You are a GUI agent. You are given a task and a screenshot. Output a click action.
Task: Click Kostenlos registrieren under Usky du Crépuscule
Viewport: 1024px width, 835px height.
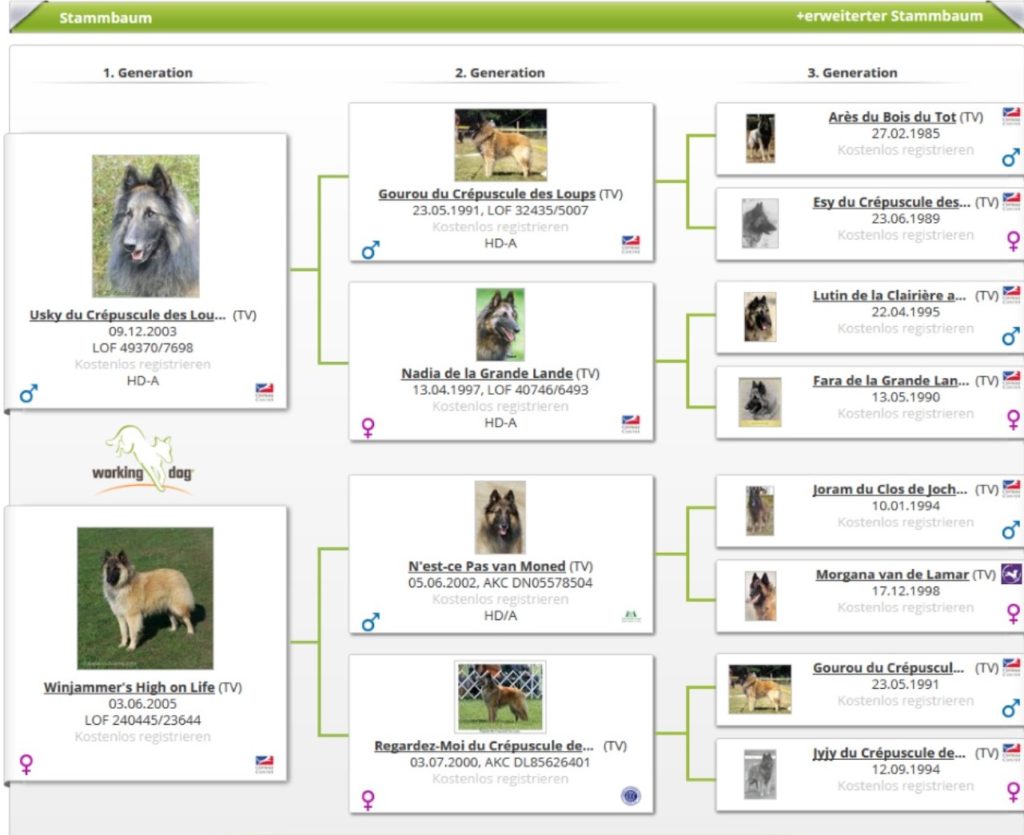pos(142,364)
